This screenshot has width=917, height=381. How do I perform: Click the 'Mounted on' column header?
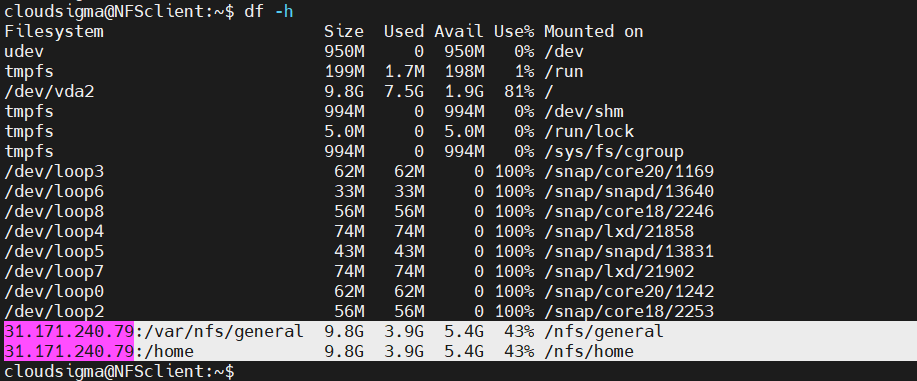(594, 31)
